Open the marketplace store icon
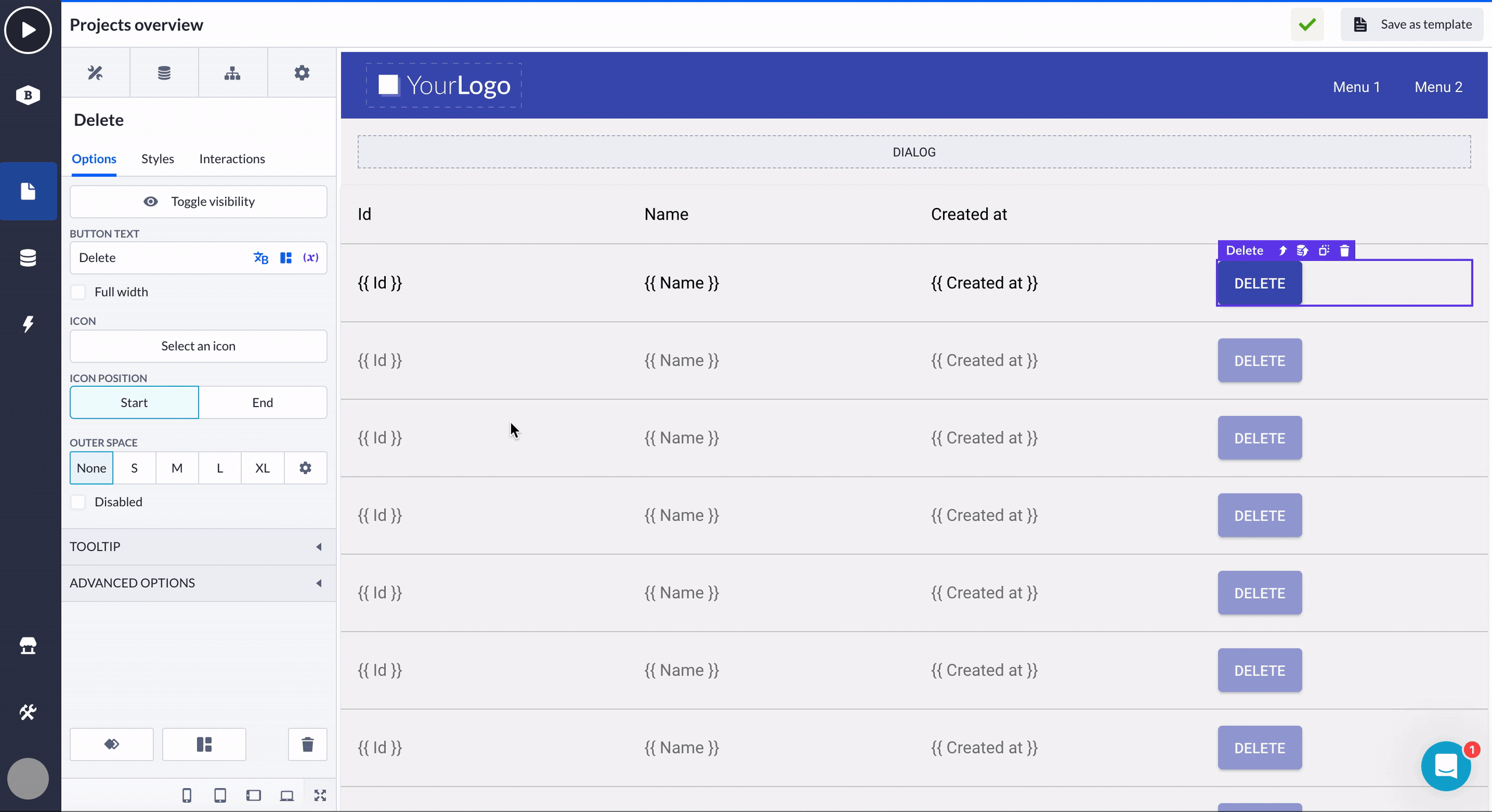Screen dimensions: 1492x812 click(x=28, y=645)
